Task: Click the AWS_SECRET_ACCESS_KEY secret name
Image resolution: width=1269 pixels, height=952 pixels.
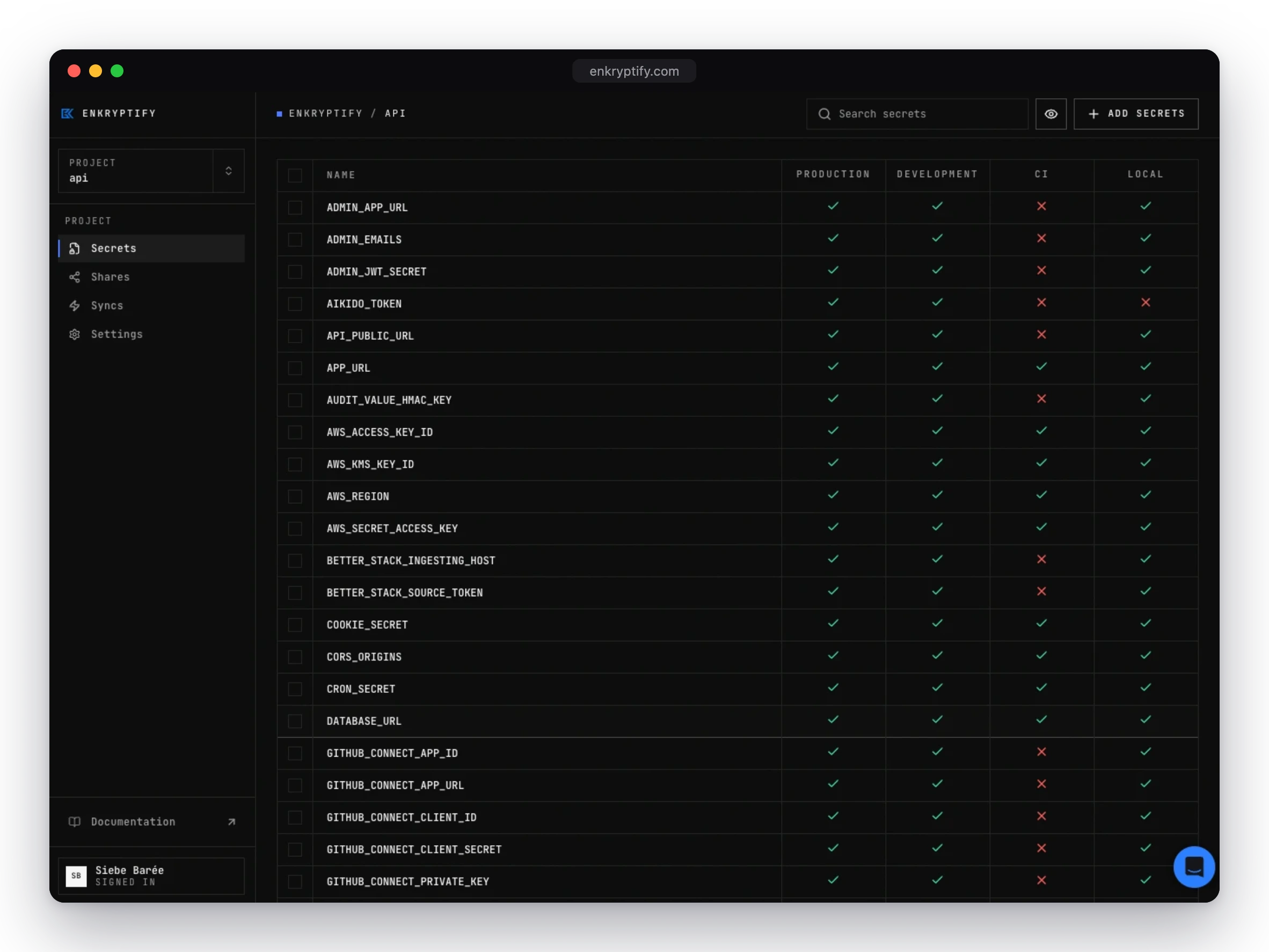Action: click(x=392, y=529)
